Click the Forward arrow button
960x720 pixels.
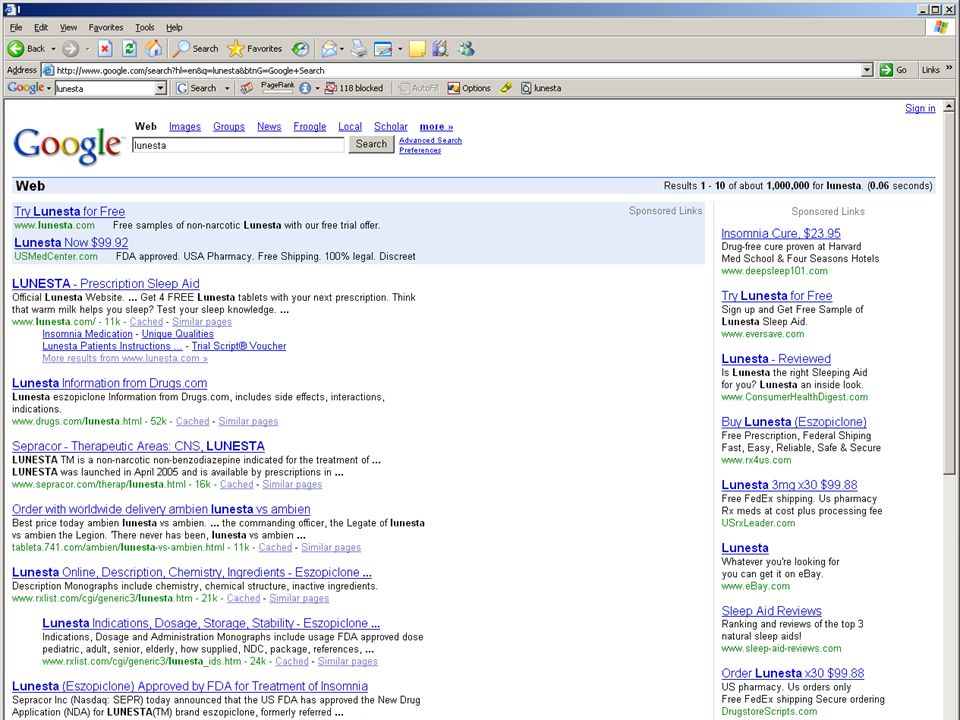click(70, 48)
